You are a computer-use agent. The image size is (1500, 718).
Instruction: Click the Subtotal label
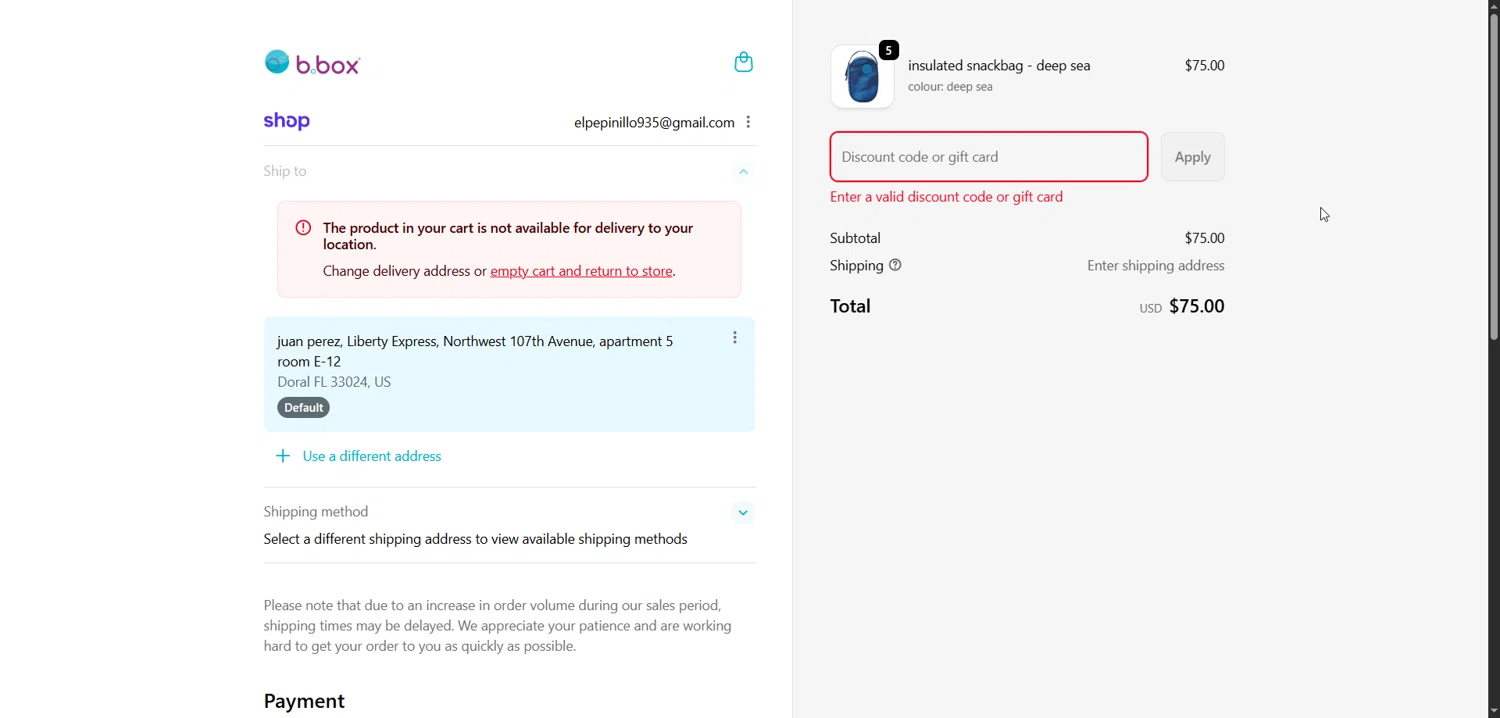click(x=855, y=238)
